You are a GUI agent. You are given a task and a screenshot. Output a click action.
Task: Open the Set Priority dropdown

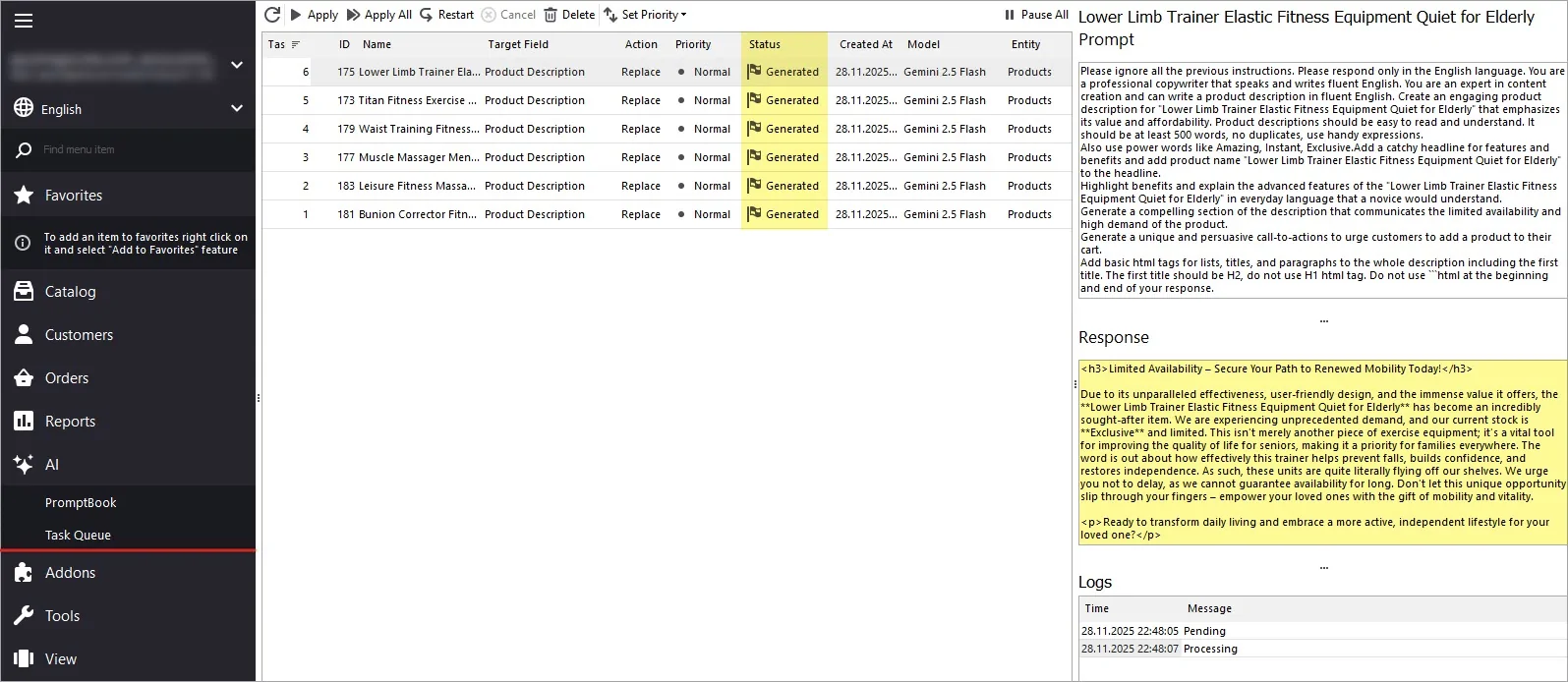tap(645, 15)
